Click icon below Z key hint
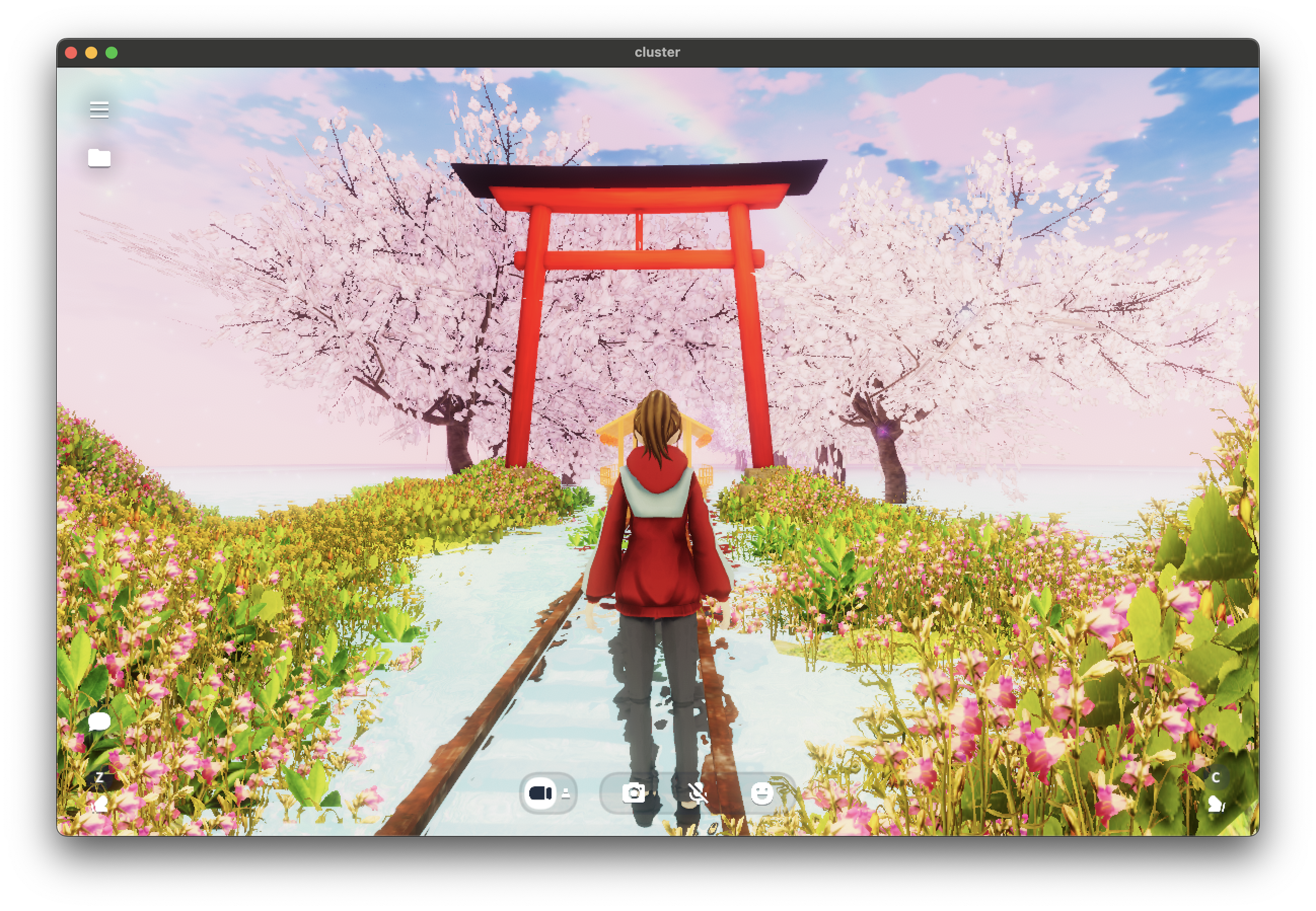1316x911 pixels. [x=100, y=805]
